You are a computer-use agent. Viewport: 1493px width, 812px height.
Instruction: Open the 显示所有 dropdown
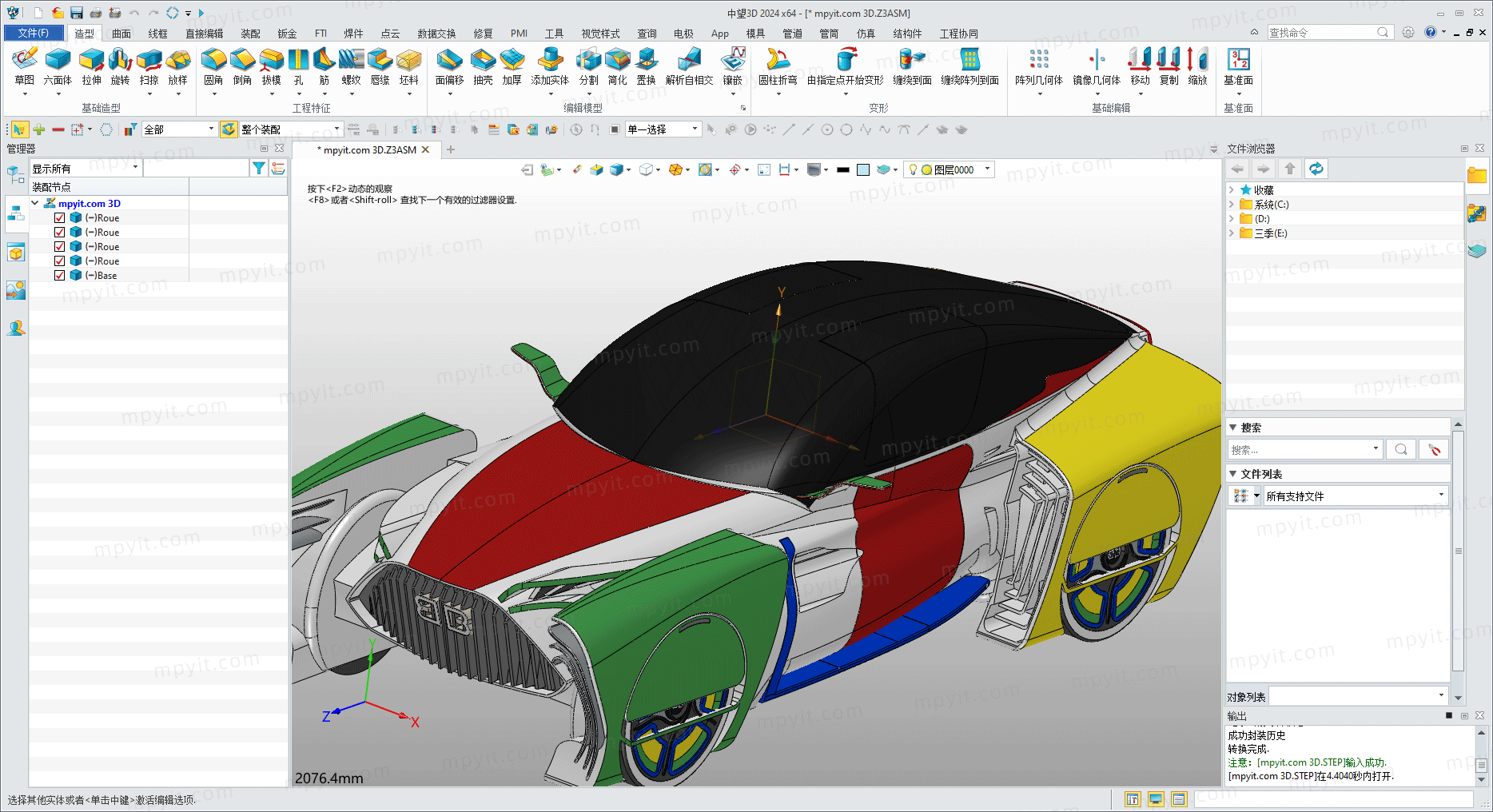point(86,168)
